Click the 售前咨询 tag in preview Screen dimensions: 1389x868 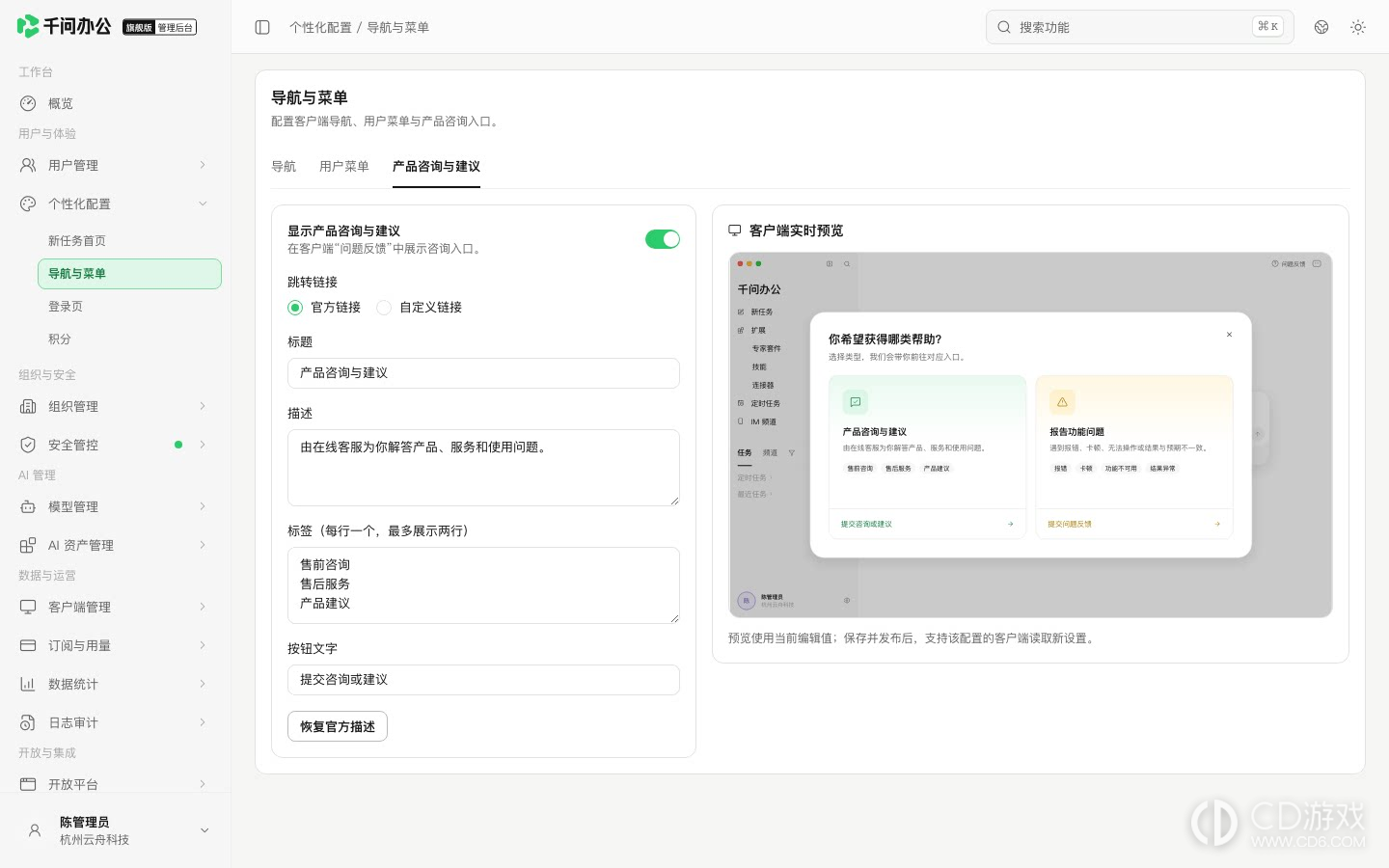[859, 469]
